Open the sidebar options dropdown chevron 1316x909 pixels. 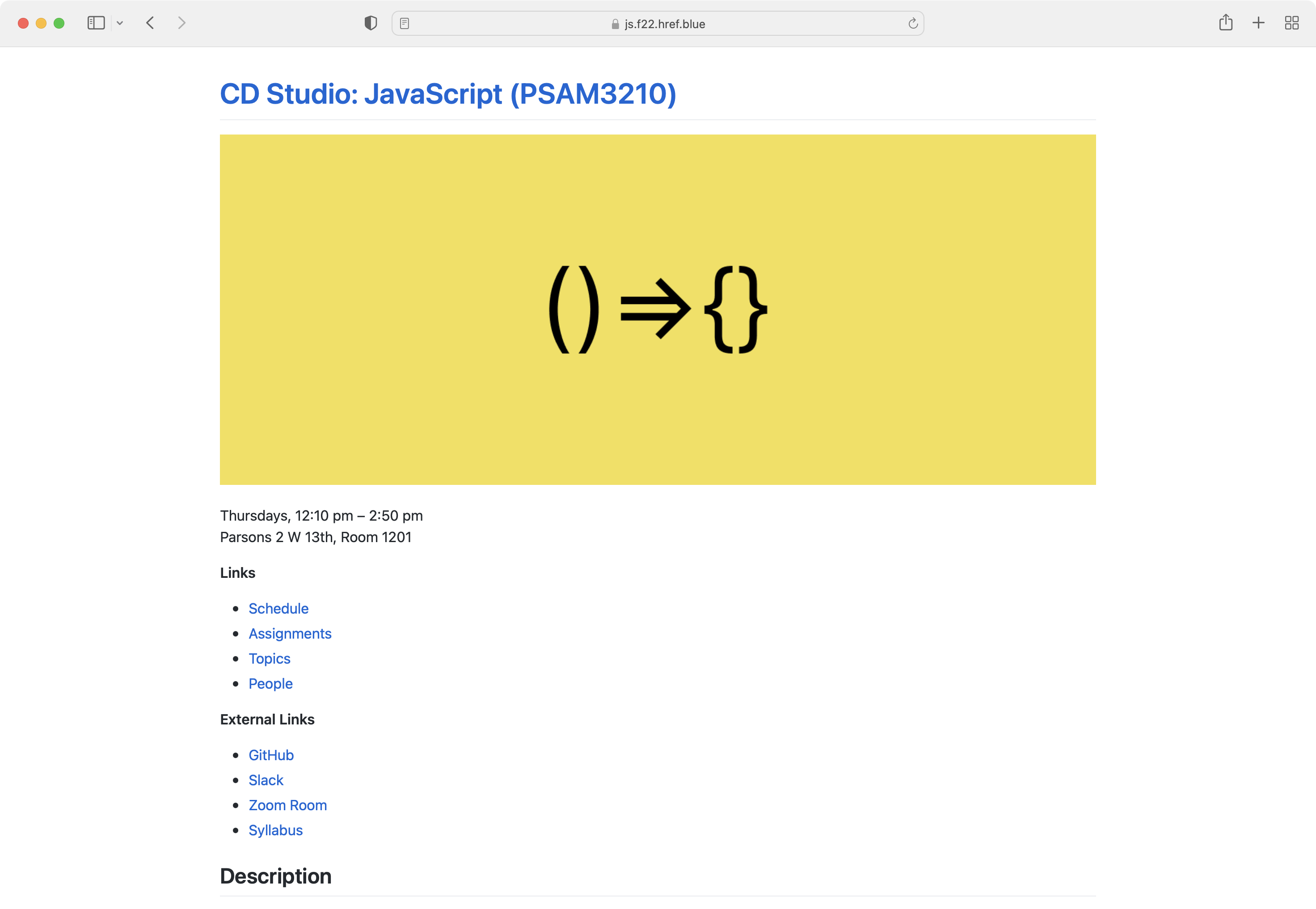click(120, 23)
